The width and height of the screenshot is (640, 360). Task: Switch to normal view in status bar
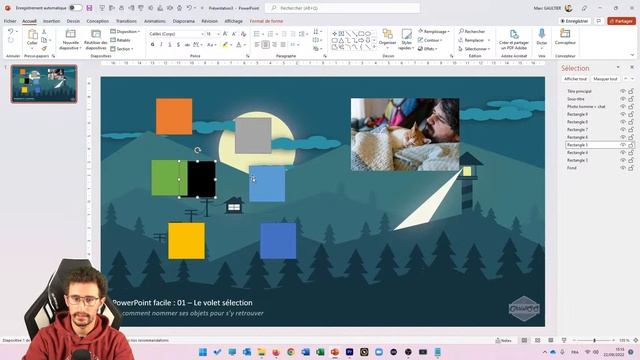524,340
